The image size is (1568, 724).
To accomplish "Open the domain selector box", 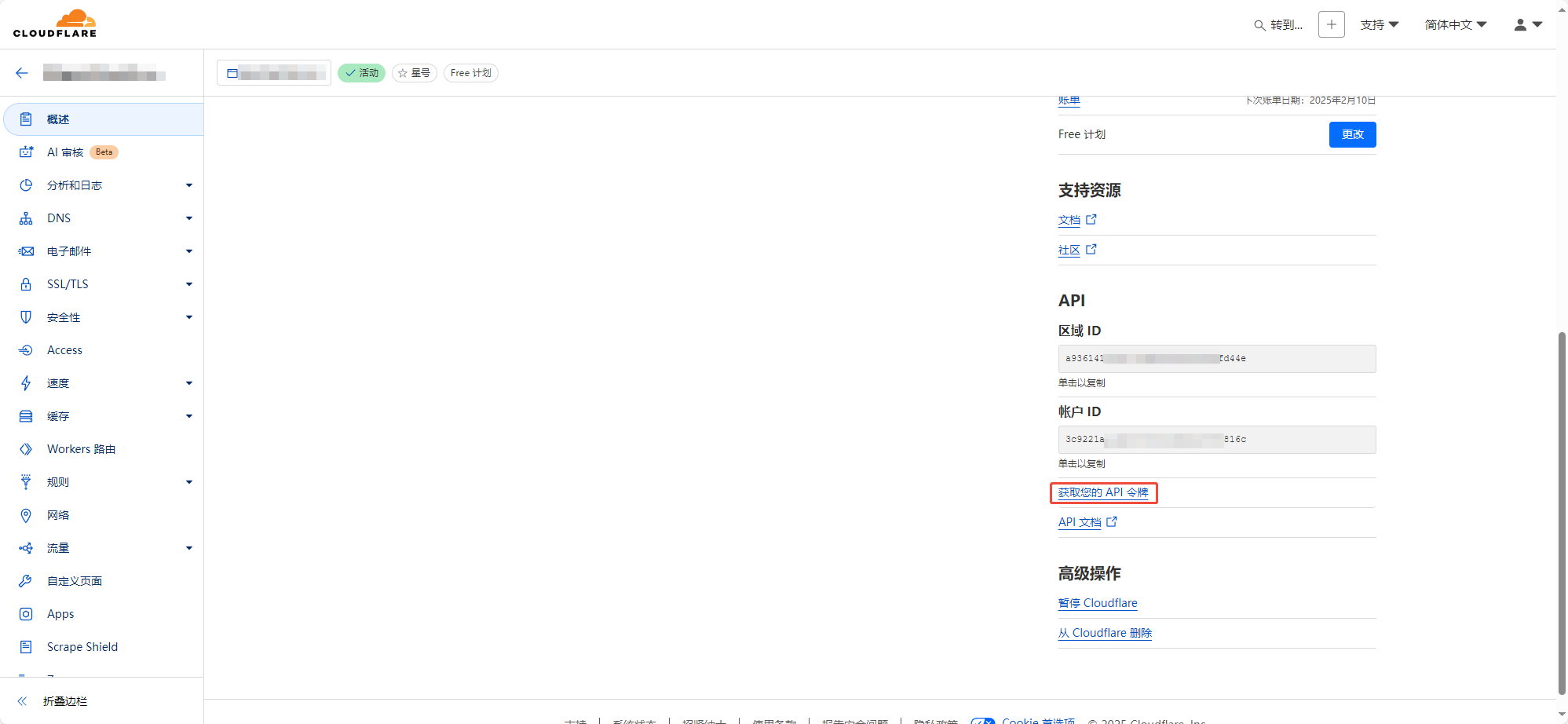I will [x=274, y=73].
